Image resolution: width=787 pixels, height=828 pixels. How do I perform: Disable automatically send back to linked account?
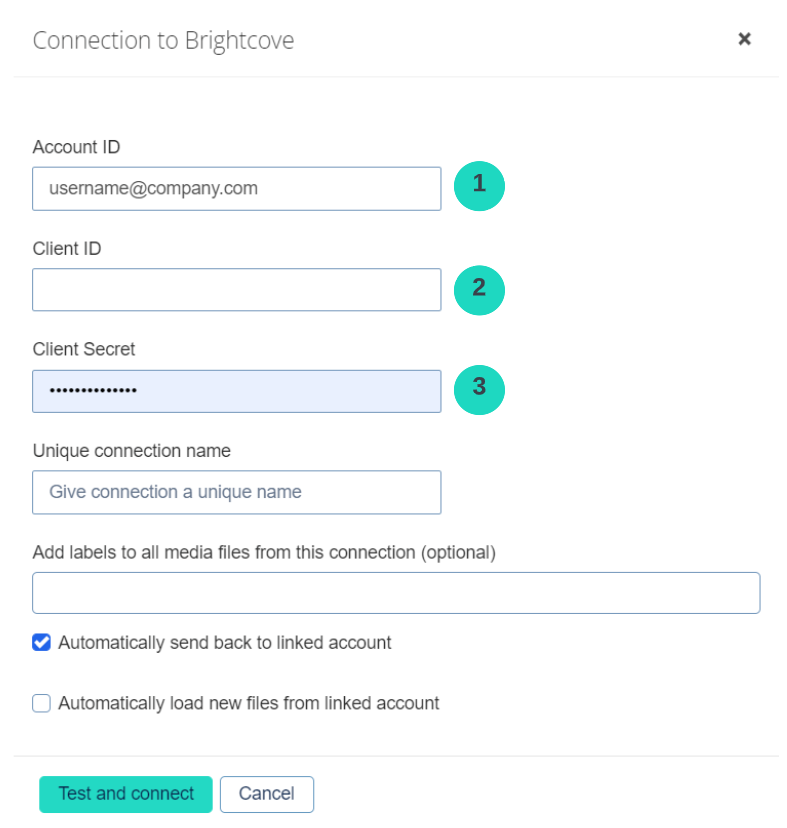[41, 642]
